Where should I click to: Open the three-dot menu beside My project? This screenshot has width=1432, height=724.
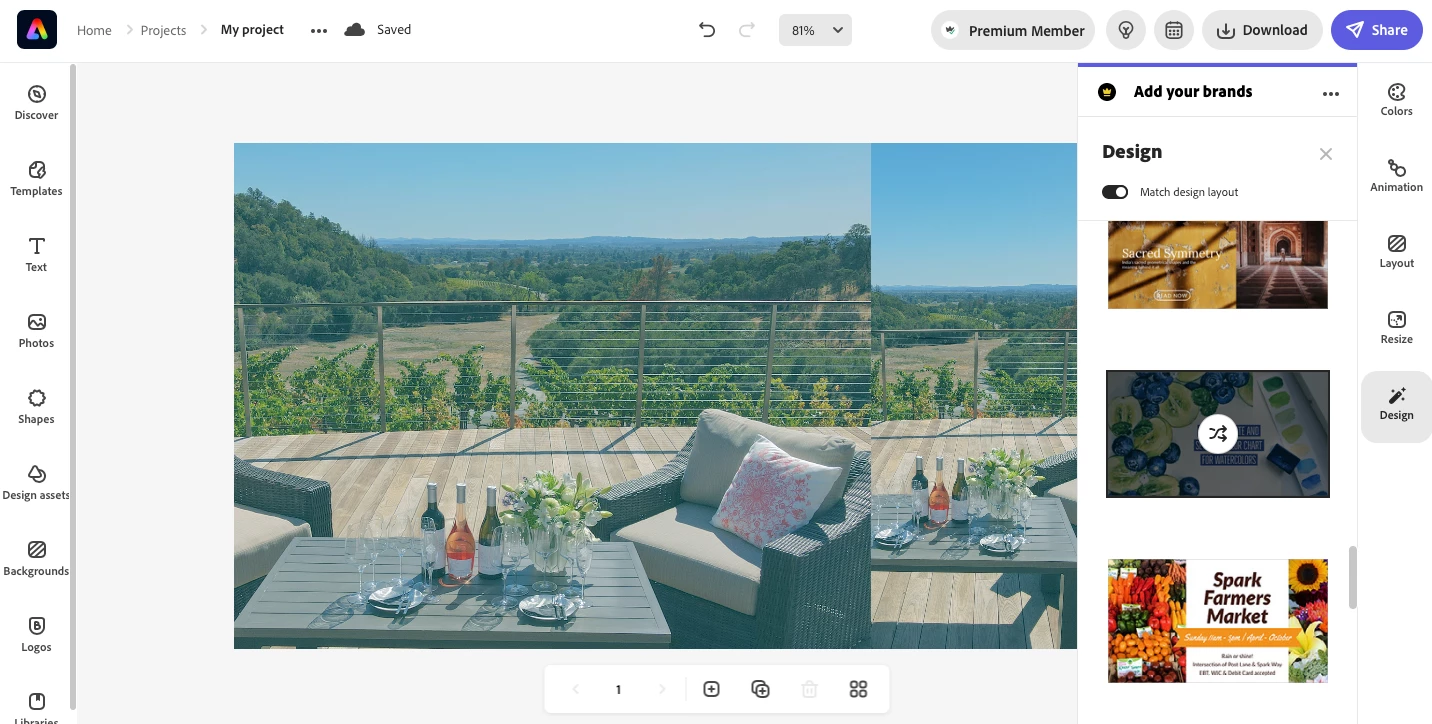coord(319,30)
